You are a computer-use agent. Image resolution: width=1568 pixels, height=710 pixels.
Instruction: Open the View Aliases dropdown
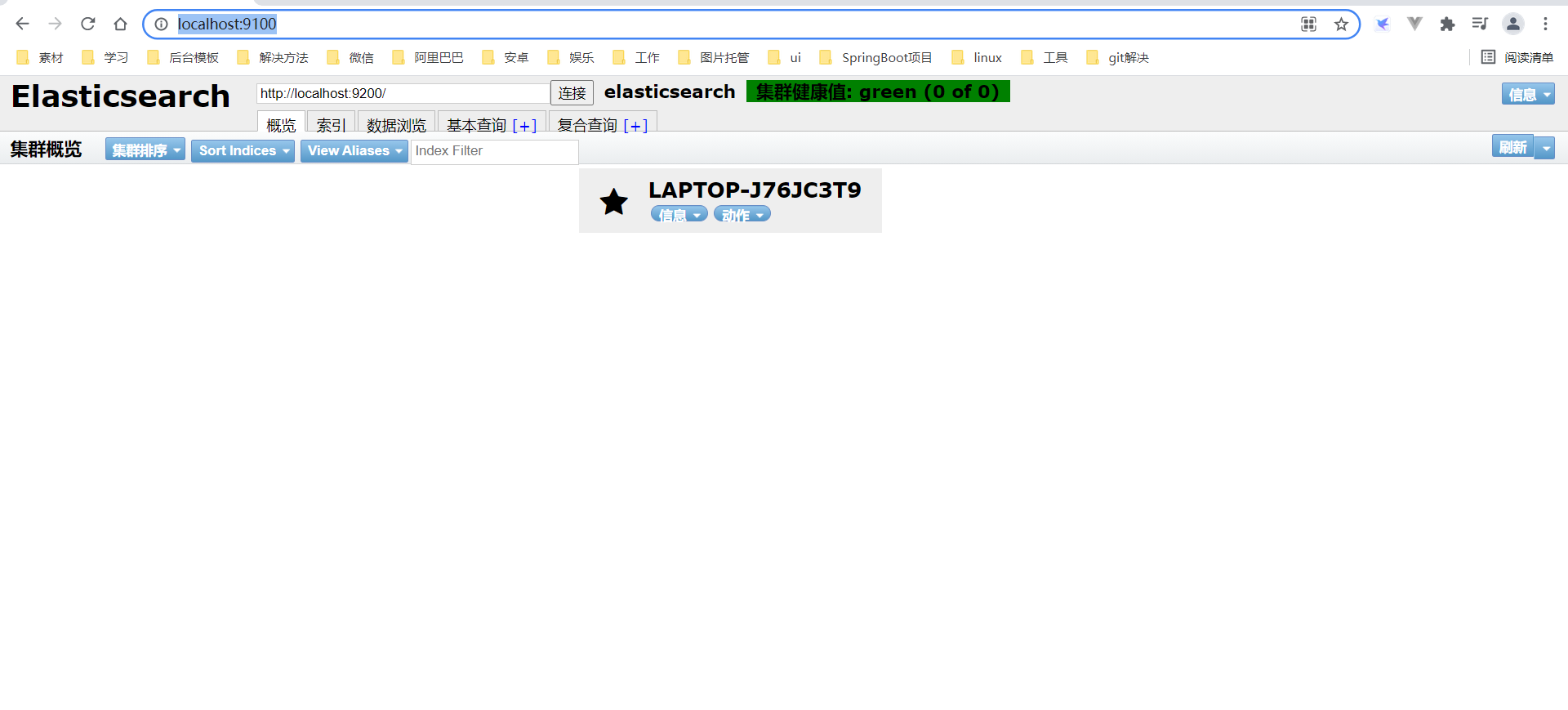pyautogui.click(x=354, y=150)
